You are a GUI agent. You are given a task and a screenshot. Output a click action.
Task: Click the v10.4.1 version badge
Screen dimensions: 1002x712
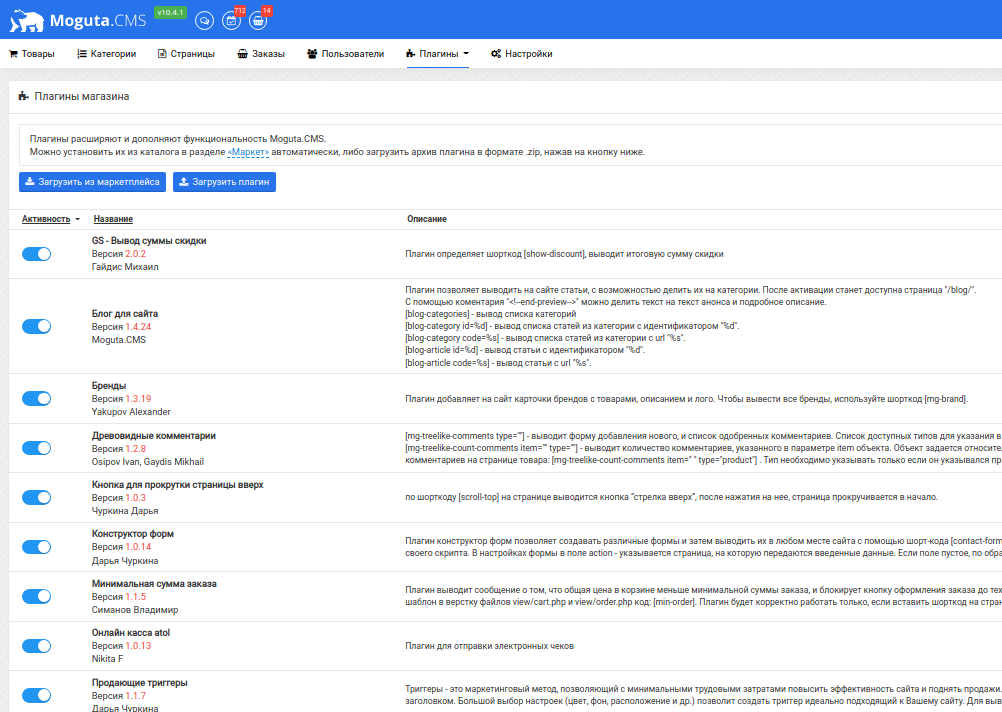[x=170, y=12]
